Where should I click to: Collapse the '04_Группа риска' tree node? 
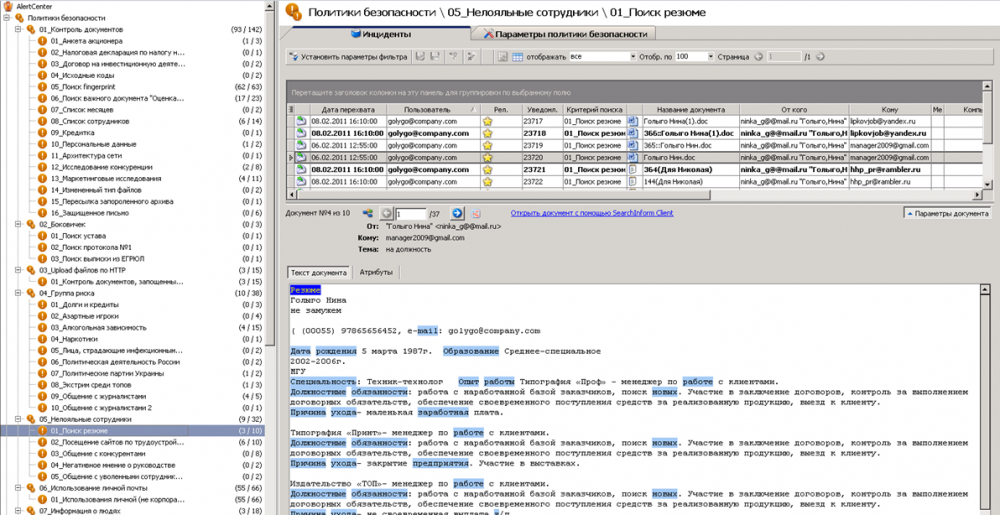click(x=18, y=293)
